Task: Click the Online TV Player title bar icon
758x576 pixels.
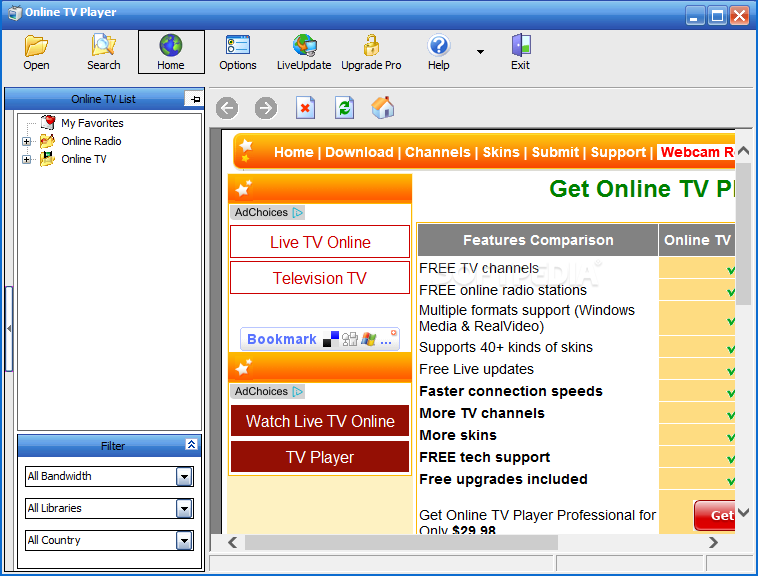Action: pyautogui.click(x=15, y=12)
